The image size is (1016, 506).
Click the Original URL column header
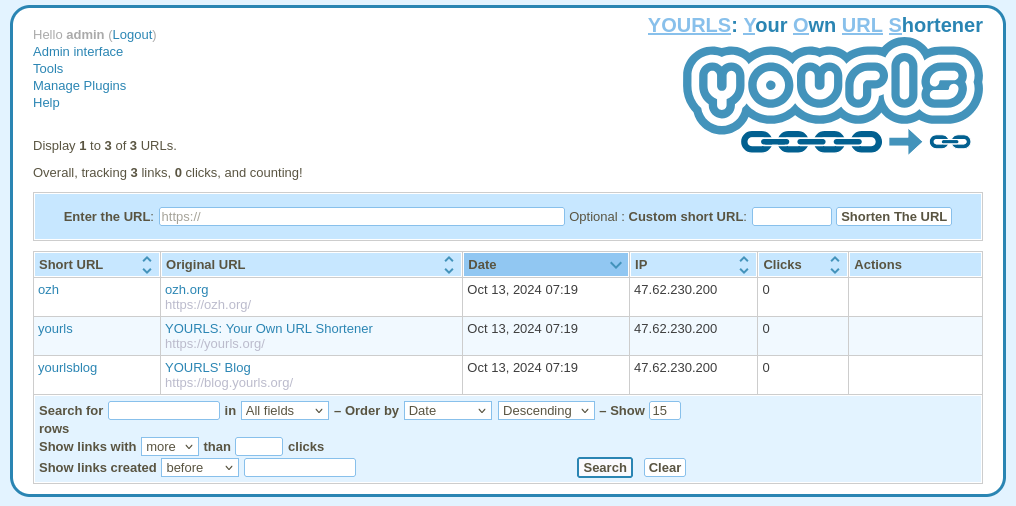[311, 265]
